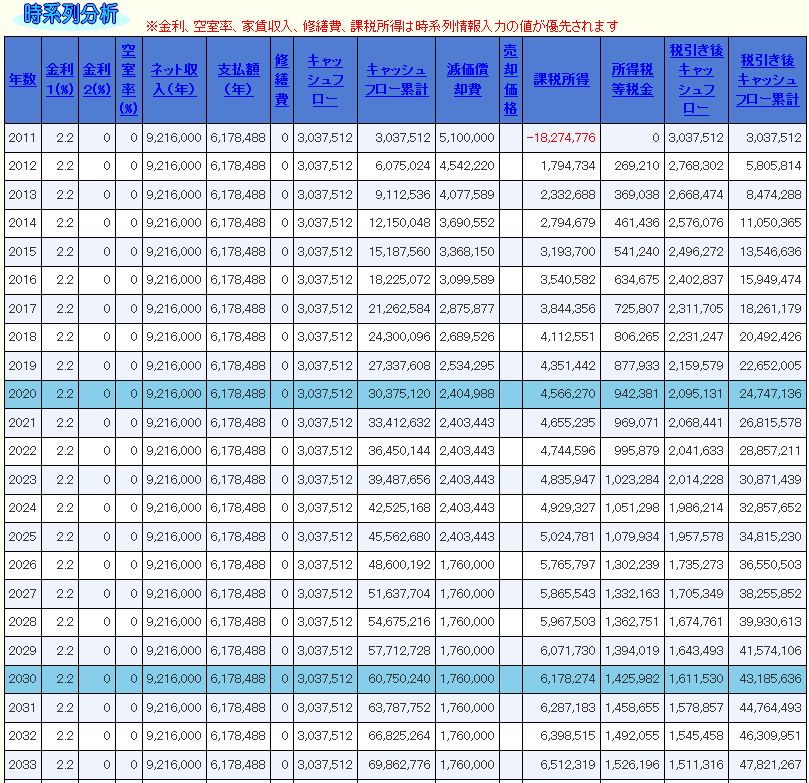809x783 pixels.
Task: Select the 課税所得 column header link
Action: point(560,80)
